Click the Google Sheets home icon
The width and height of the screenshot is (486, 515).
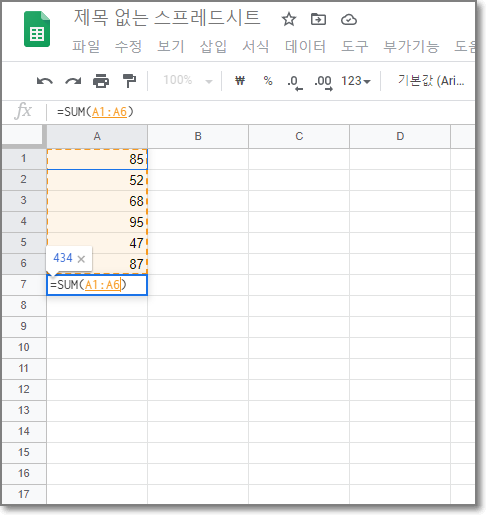pyautogui.click(x=37, y=29)
